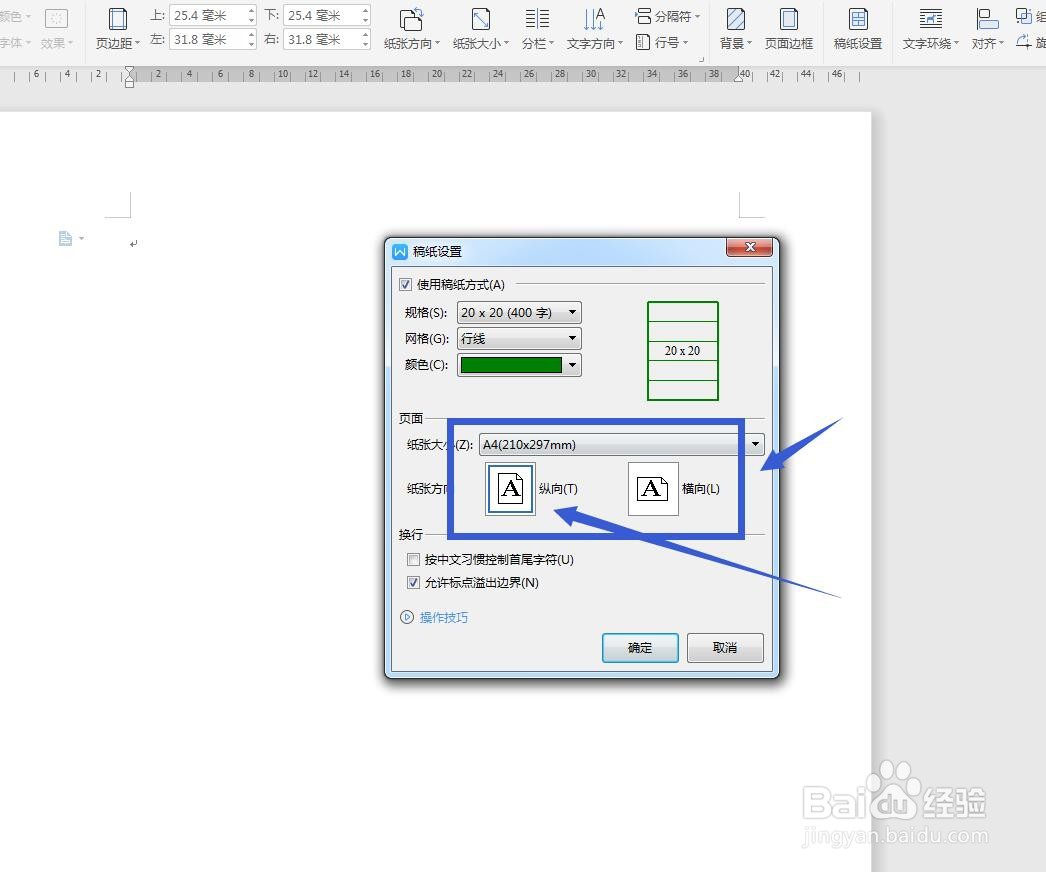
Task: Expand the paragraph layout icon's dropdown arrow
Action: [x=81, y=238]
